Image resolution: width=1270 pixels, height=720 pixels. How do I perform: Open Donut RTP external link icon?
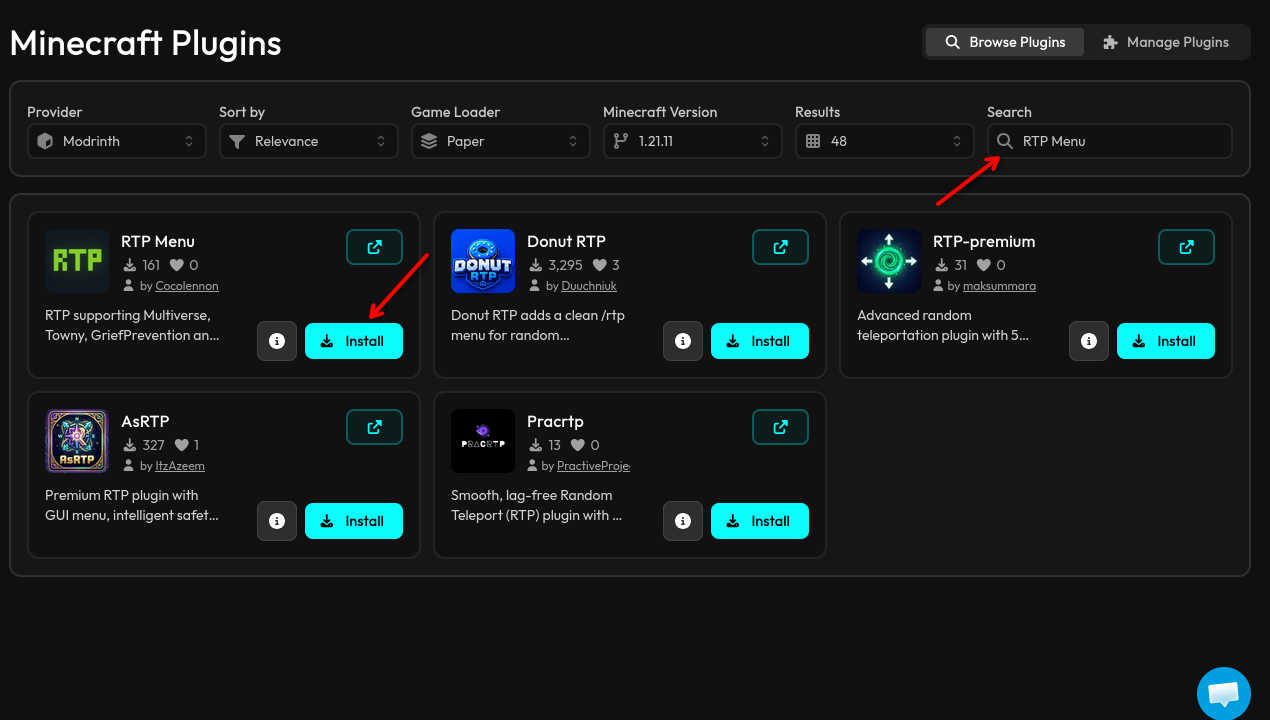[x=780, y=247]
